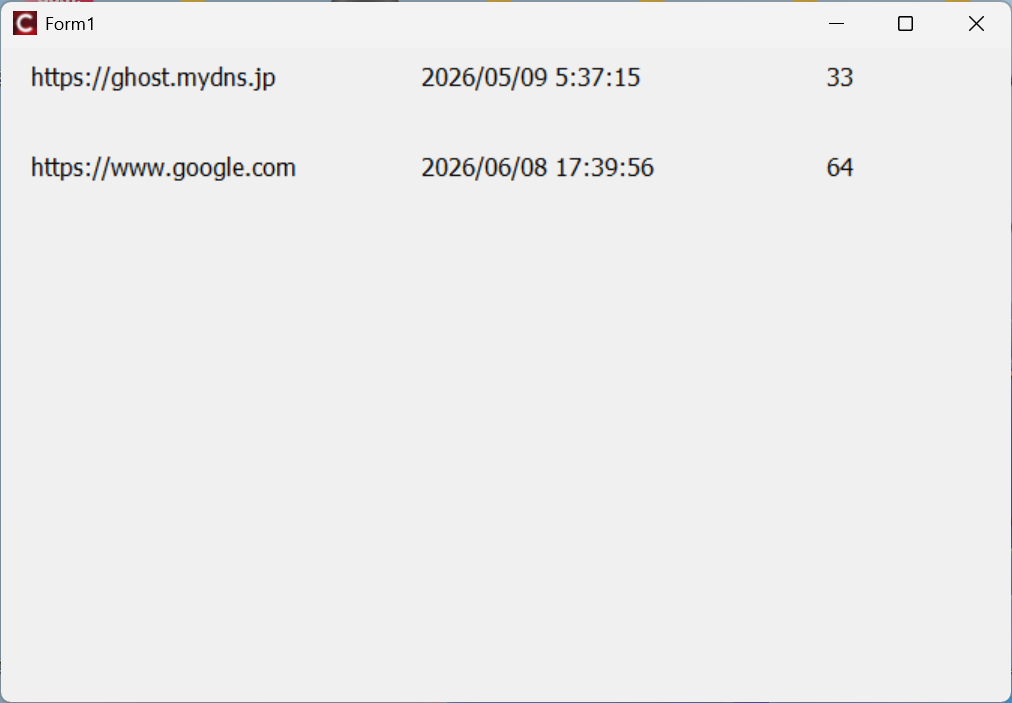Click the word "google" in the second URL

coord(206,168)
